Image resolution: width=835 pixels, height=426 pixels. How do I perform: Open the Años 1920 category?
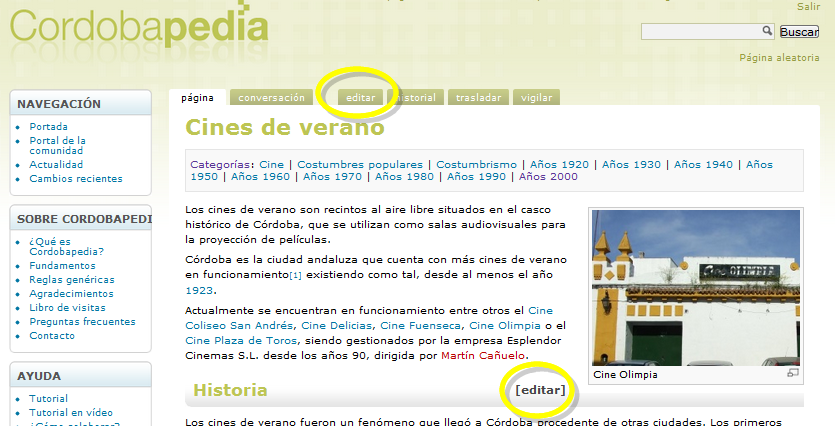click(559, 165)
